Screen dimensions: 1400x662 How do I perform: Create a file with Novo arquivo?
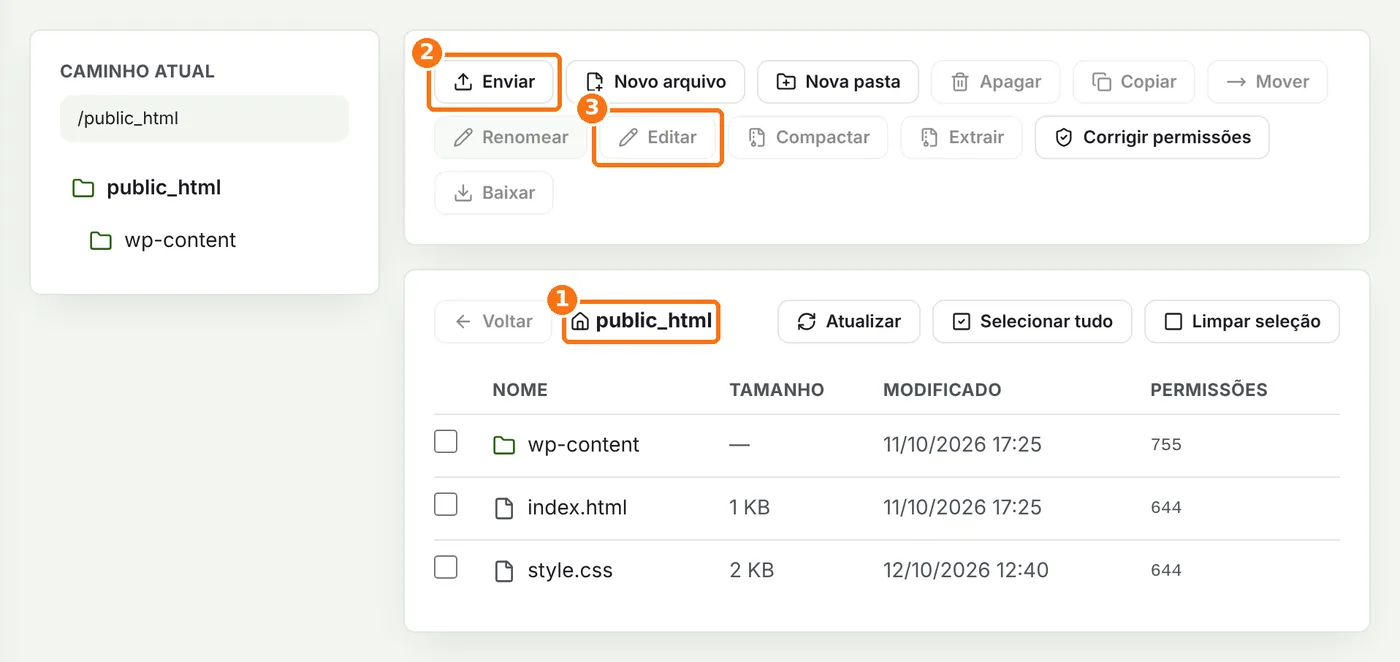tap(655, 82)
